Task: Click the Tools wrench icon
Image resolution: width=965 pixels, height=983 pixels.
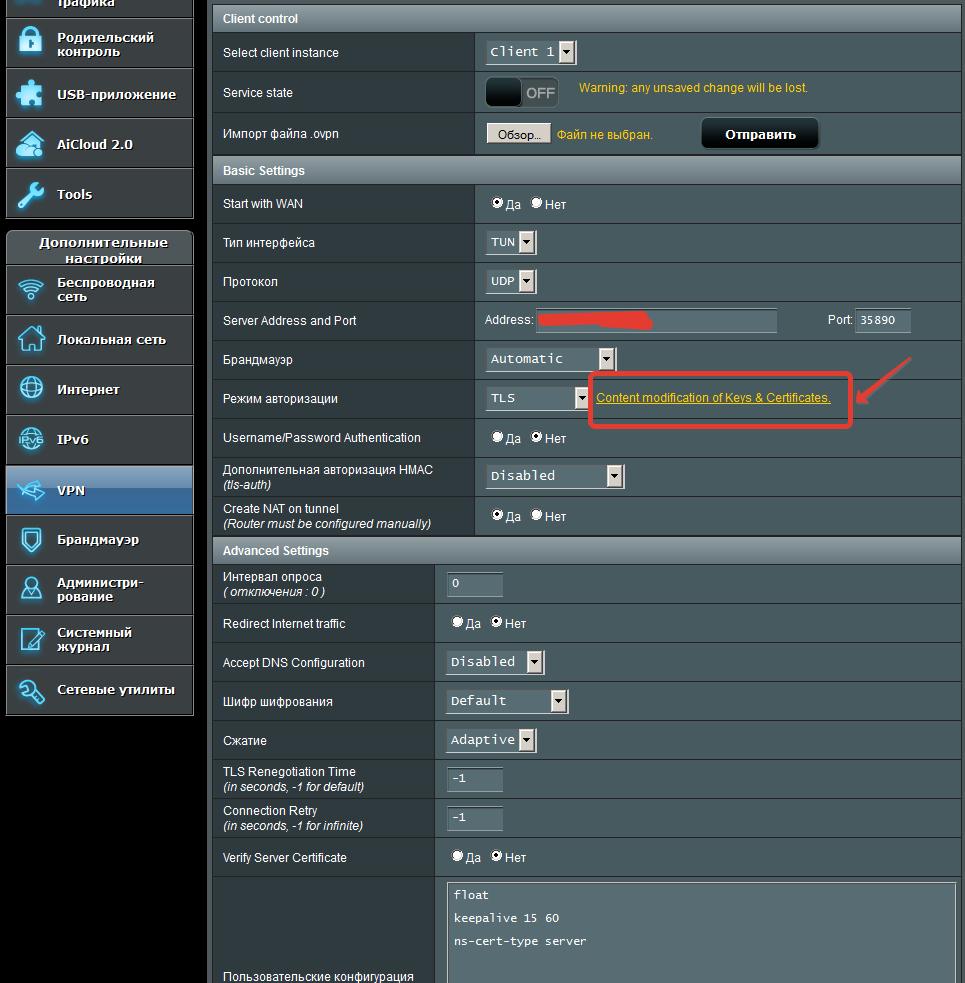Action: [x=31, y=194]
